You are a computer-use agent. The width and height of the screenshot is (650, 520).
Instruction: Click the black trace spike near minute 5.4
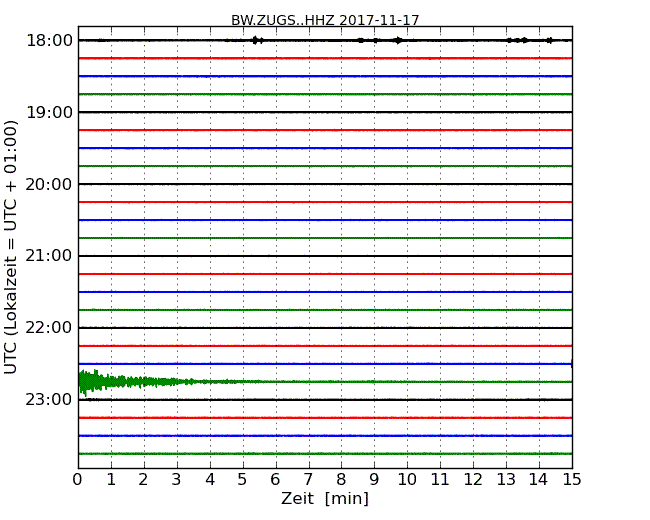257,40
